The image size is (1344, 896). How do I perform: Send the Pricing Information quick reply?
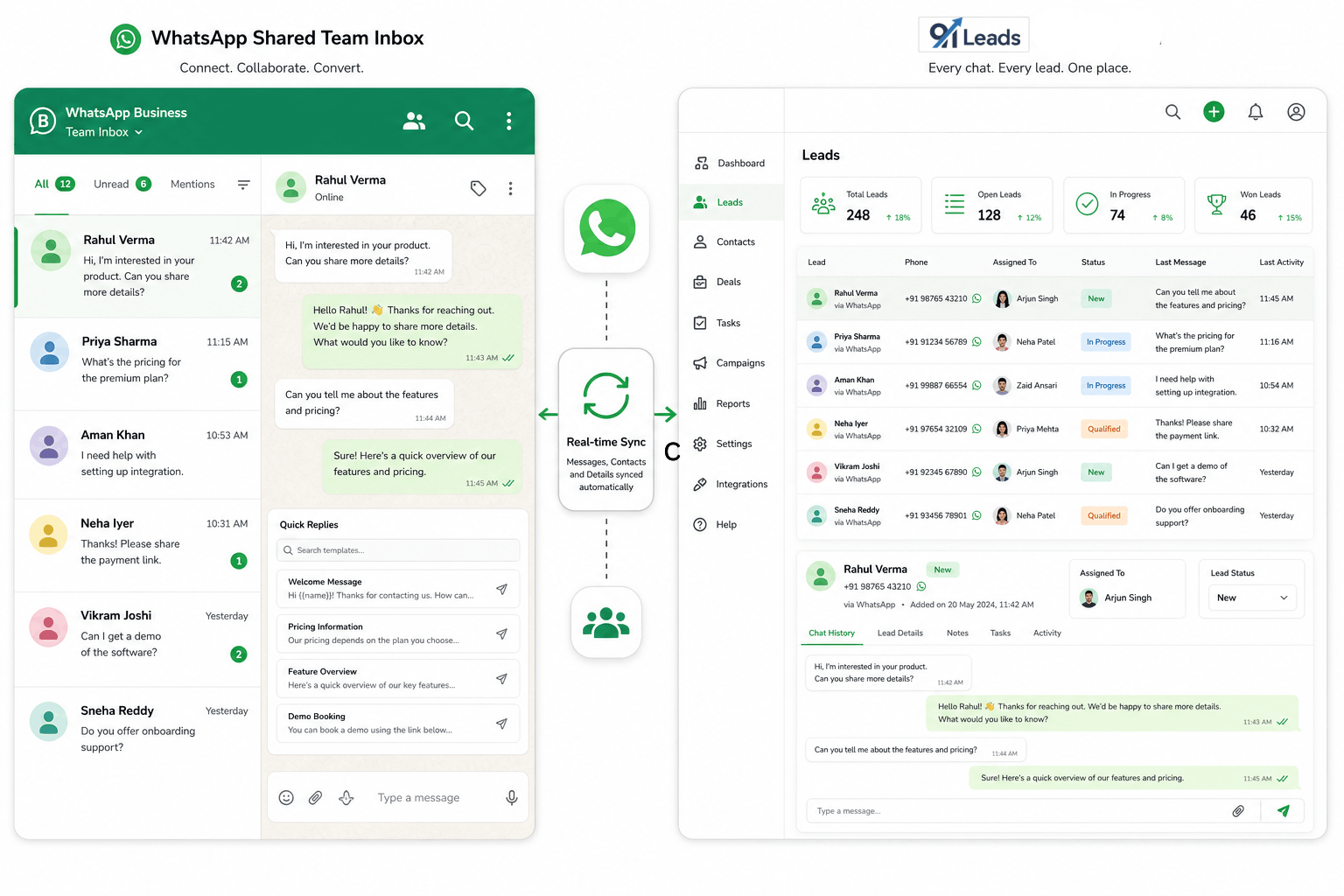click(x=501, y=633)
